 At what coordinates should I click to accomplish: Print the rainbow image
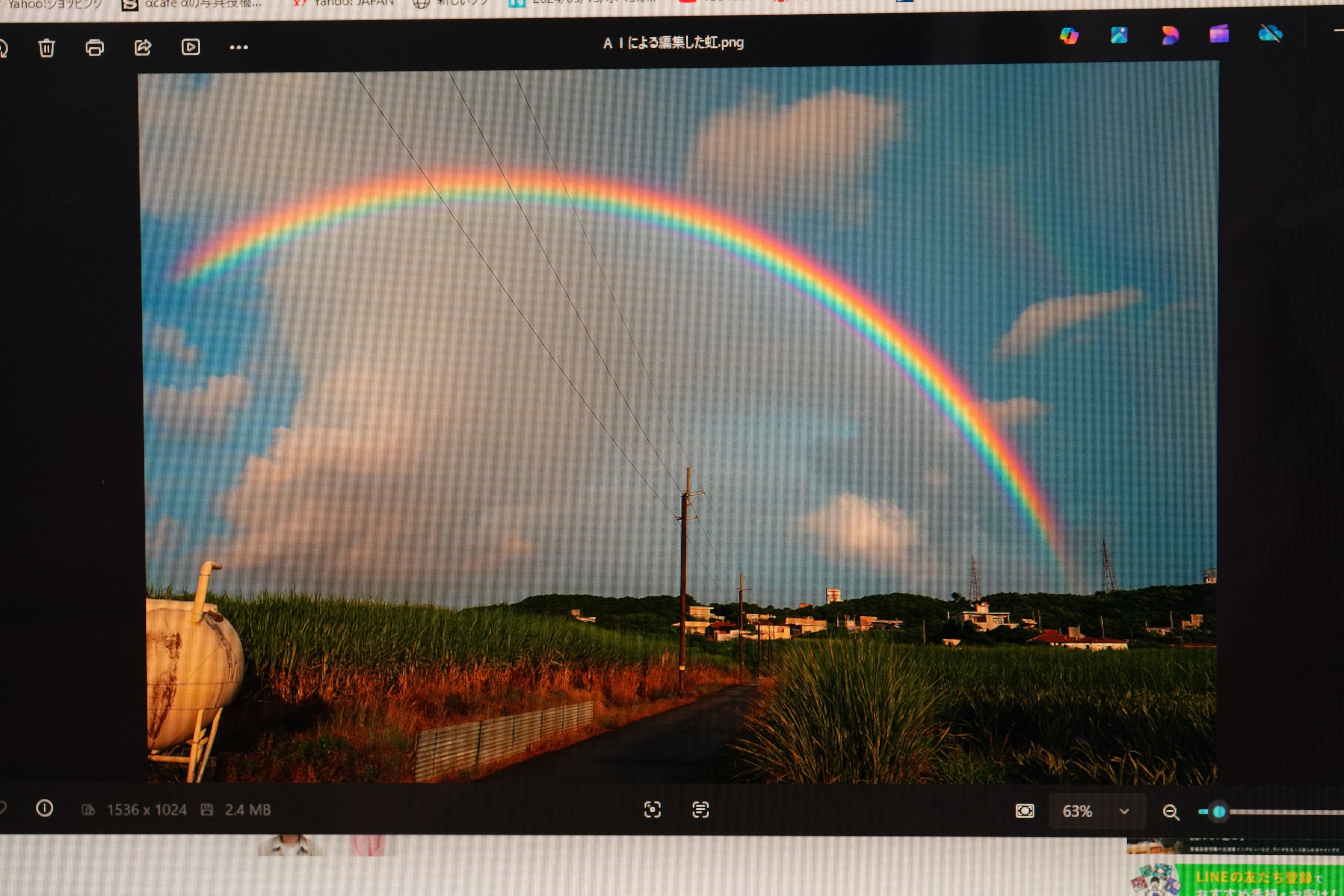[x=94, y=47]
